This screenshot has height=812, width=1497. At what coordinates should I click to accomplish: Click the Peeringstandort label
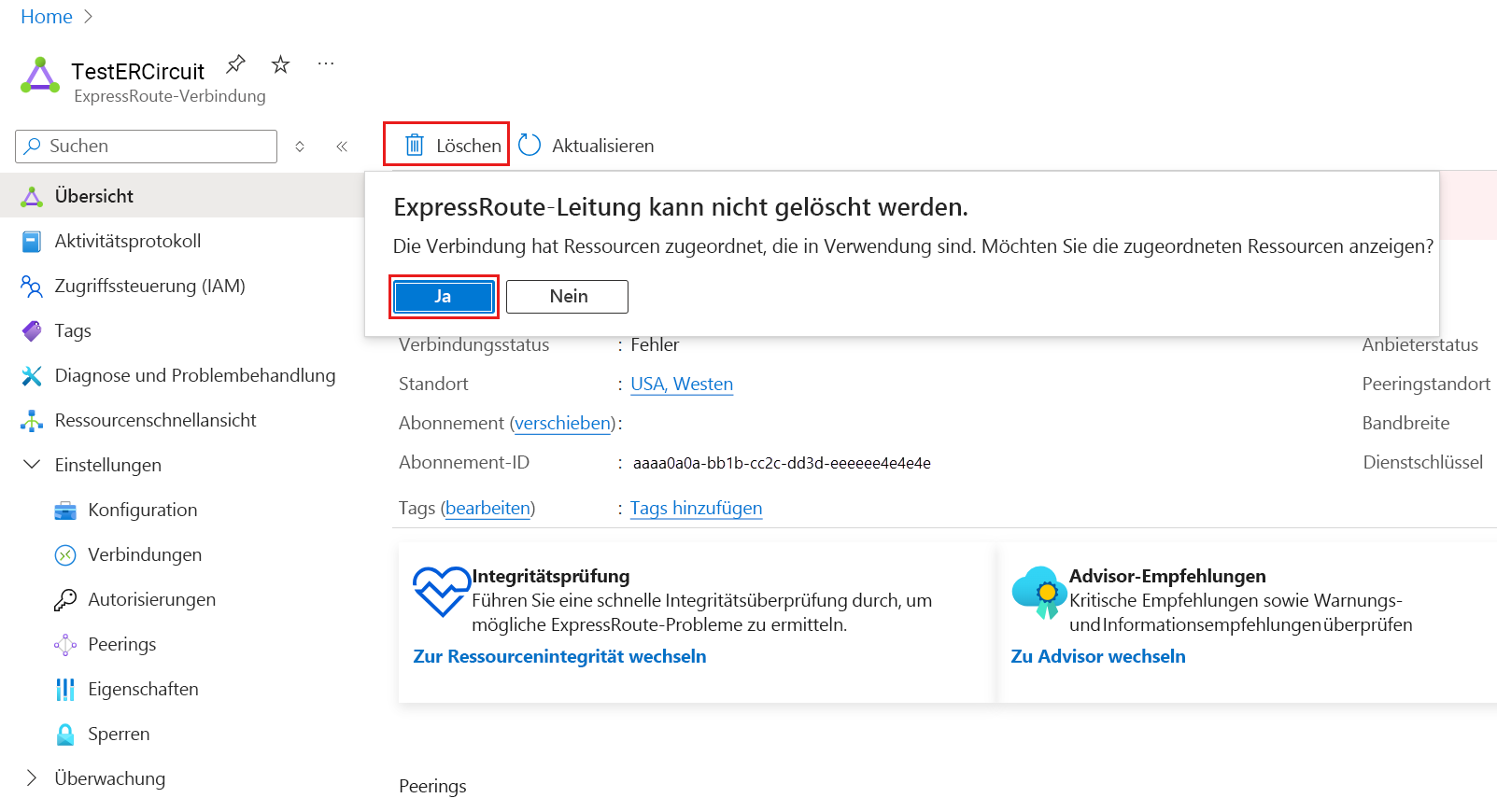[1426, 385]
